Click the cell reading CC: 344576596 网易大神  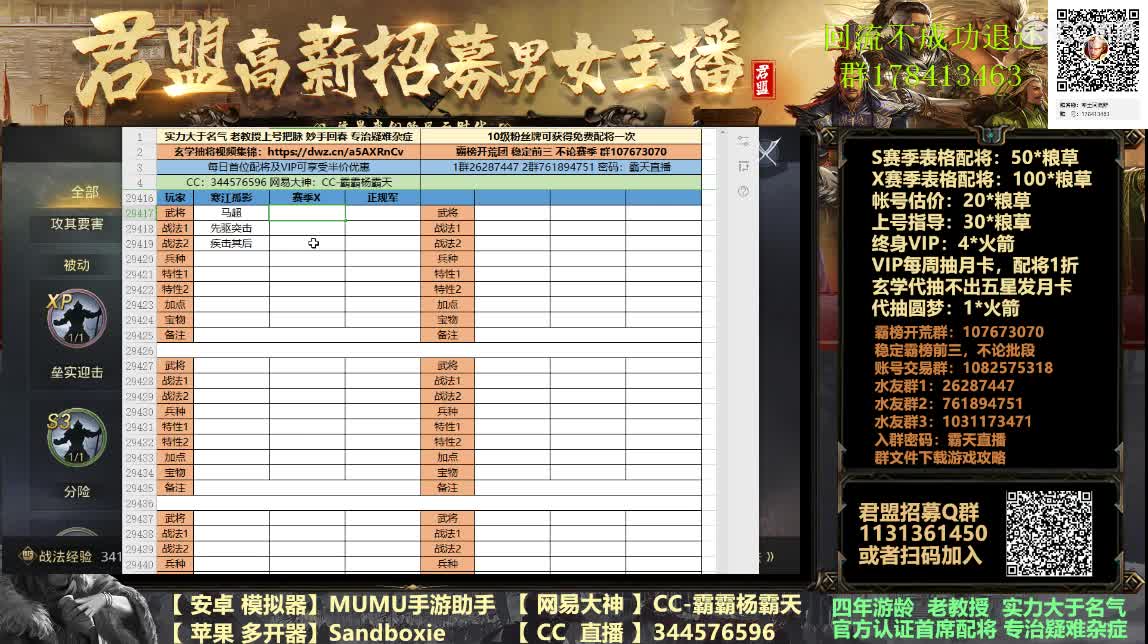point(288,182)
